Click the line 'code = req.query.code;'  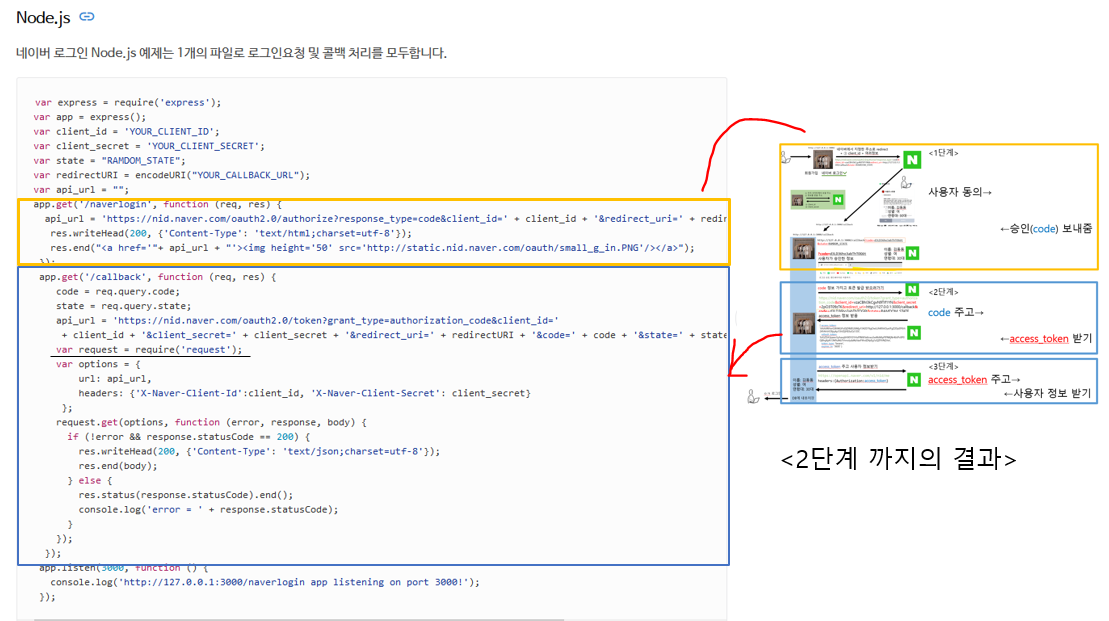118,291
